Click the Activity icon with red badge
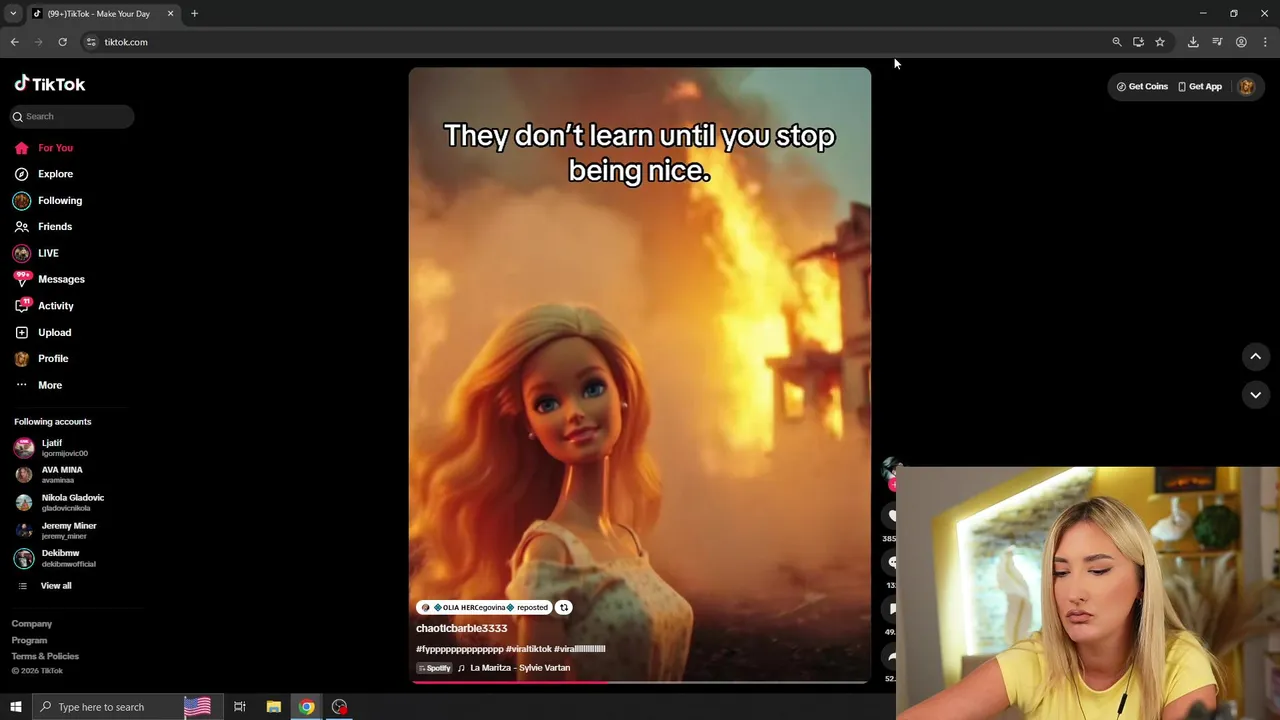 coord(21,306)
